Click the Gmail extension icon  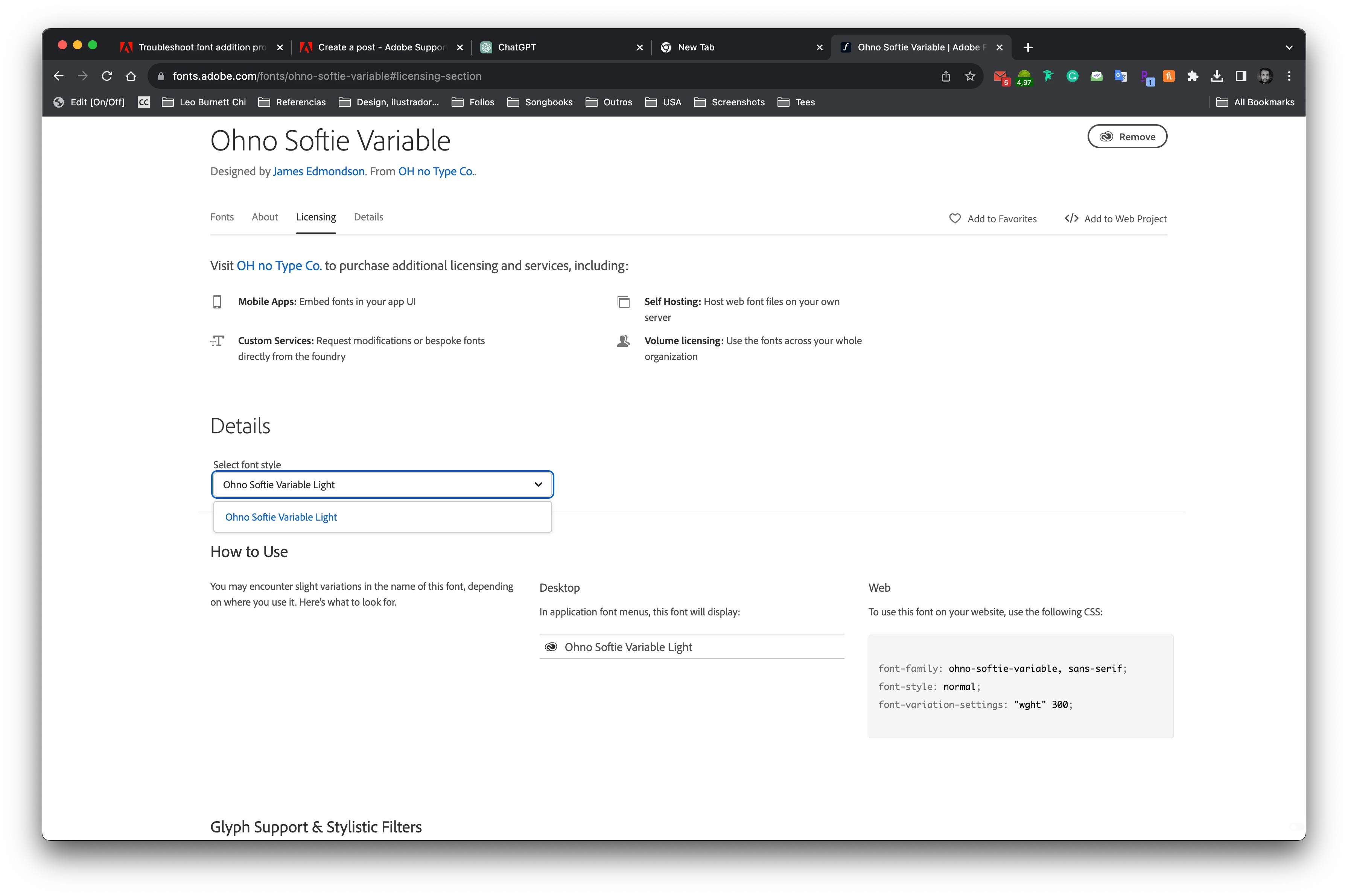point(1000,76)
